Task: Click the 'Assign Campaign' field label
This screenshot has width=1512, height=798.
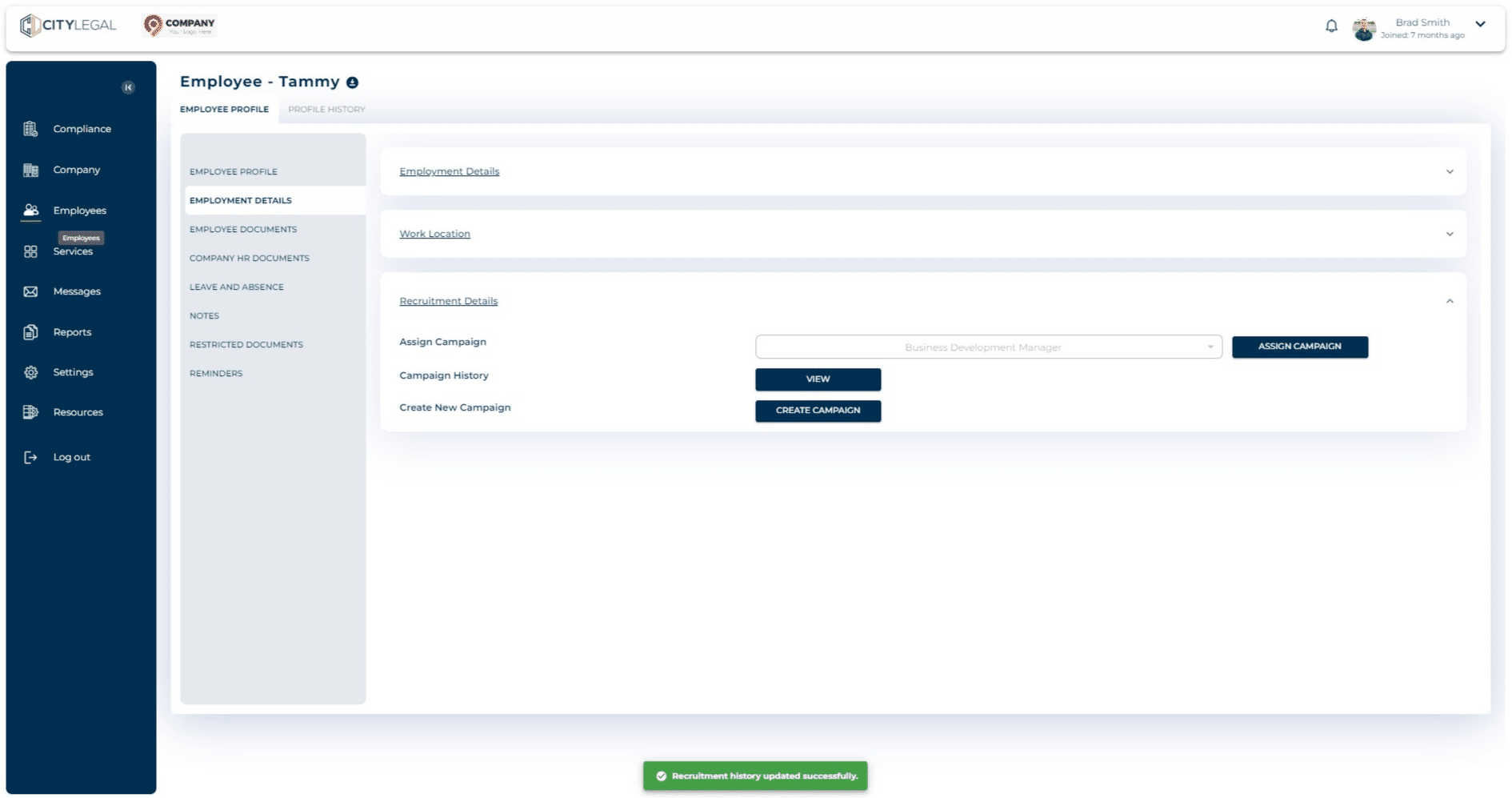Action: click(442, 342)
